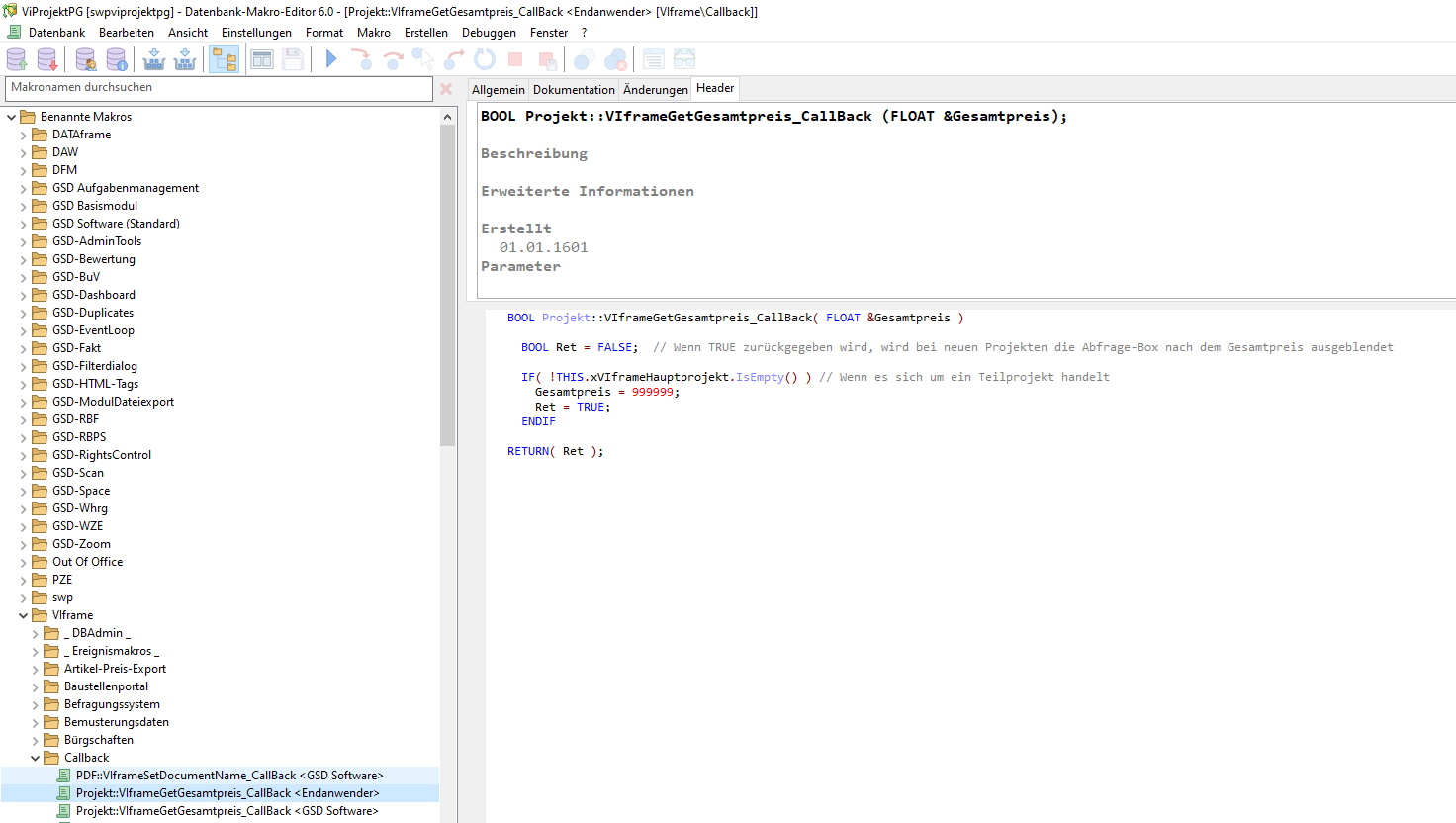Image resolution: width=1456 pixels, height=823 pixels.
Task: Open the Erstellen menu
Action: [426, 33]
